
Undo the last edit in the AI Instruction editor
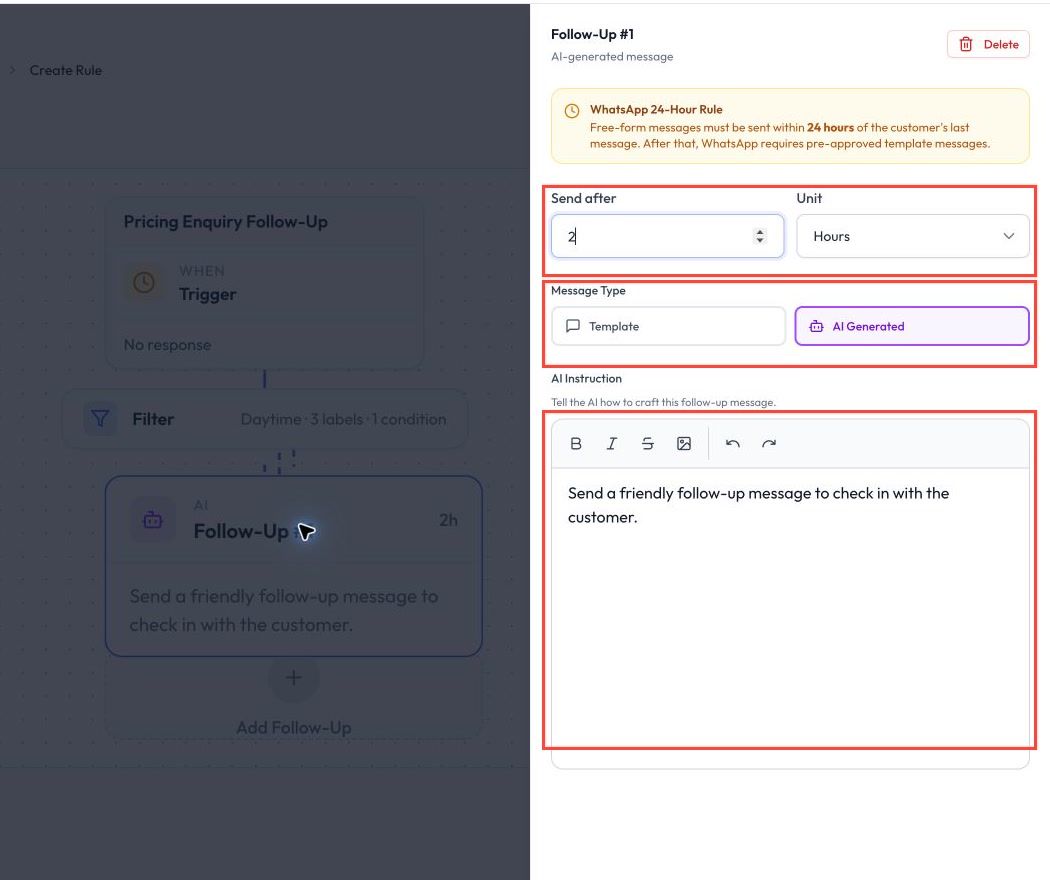click(733, 443)
